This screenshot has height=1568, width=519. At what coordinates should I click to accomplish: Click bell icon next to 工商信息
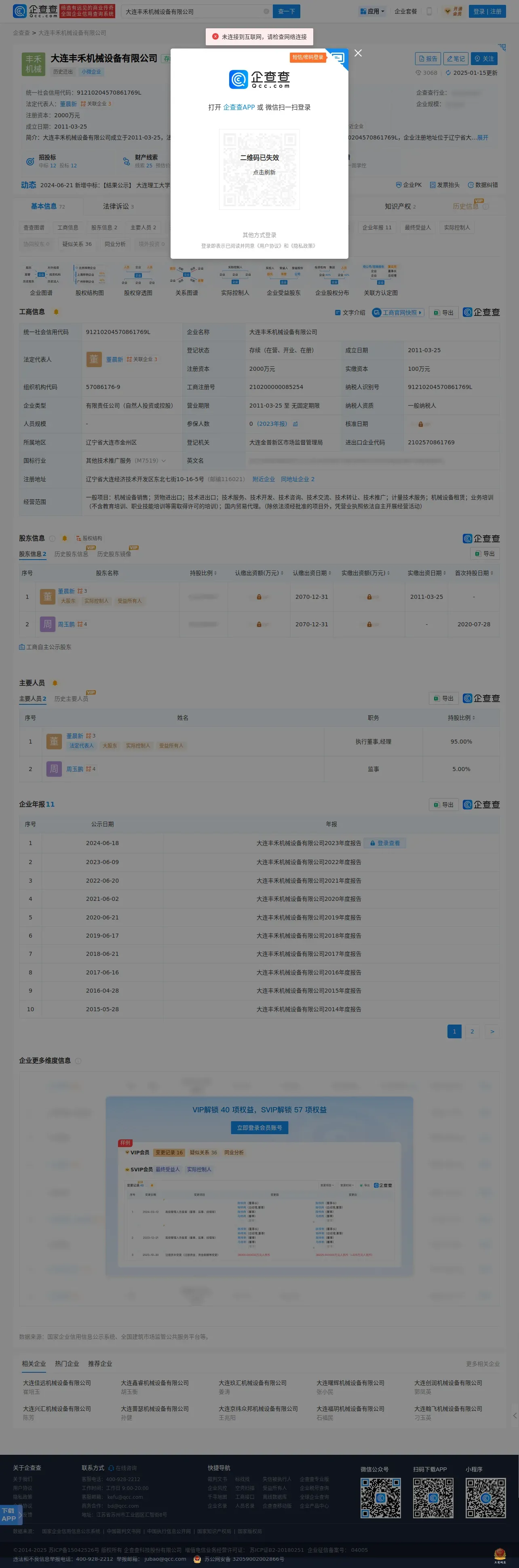[x=56, y=312]
